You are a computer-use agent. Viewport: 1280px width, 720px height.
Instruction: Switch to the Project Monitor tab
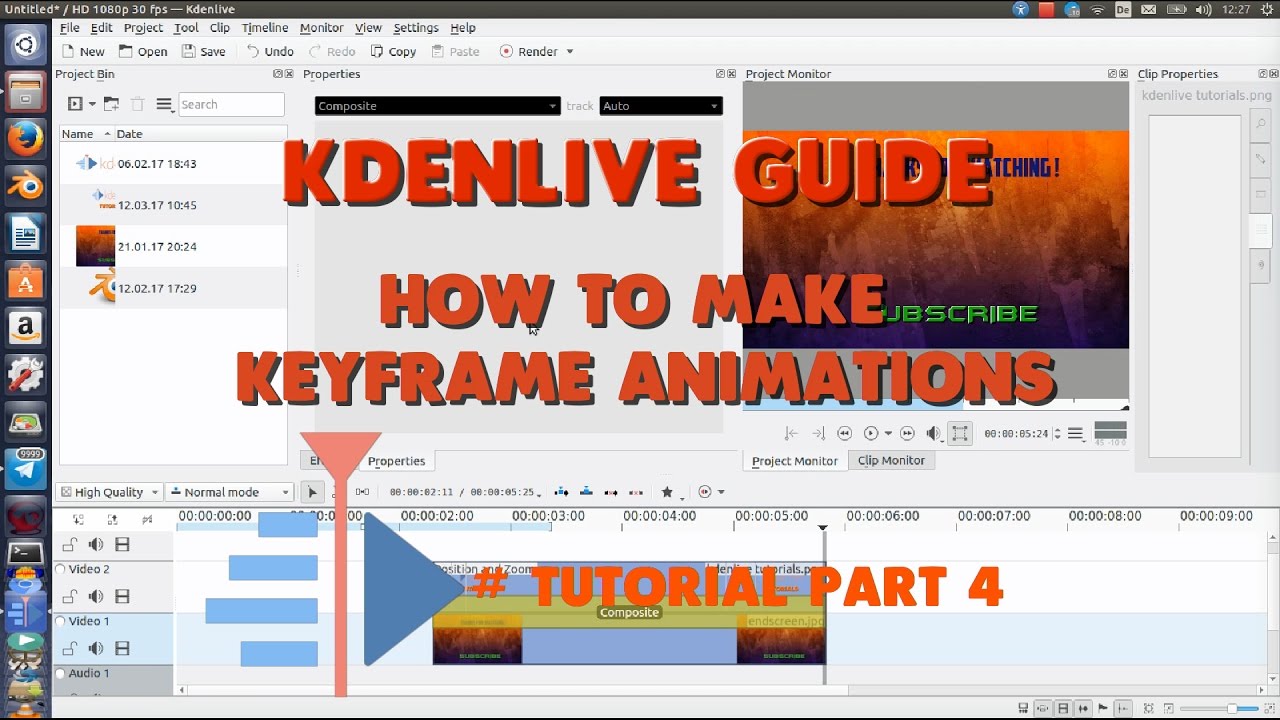pos(795,461)
